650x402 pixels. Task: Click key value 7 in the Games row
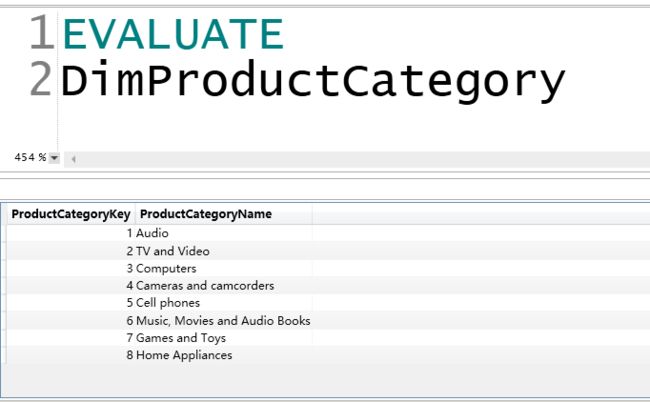[130, 338]
